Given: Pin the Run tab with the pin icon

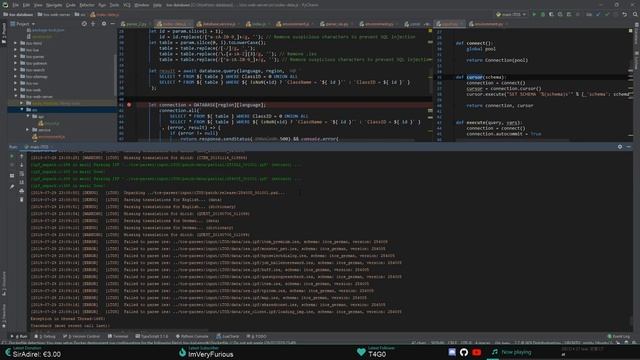Looking at the screenshot, I should (x=12, y=187).
